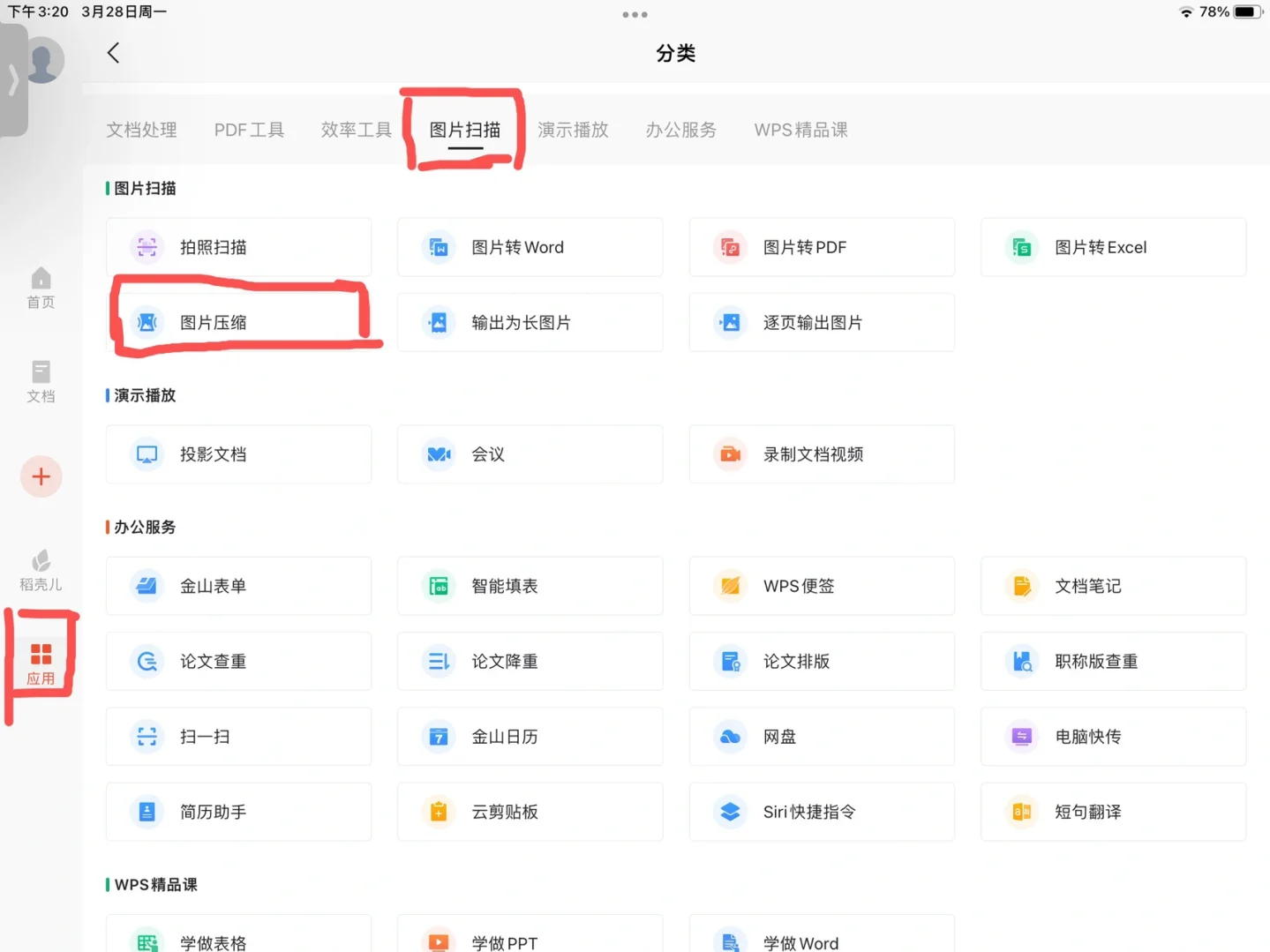Launch the 论文查重 icon
1270x952 pixels.
point(147,661)
